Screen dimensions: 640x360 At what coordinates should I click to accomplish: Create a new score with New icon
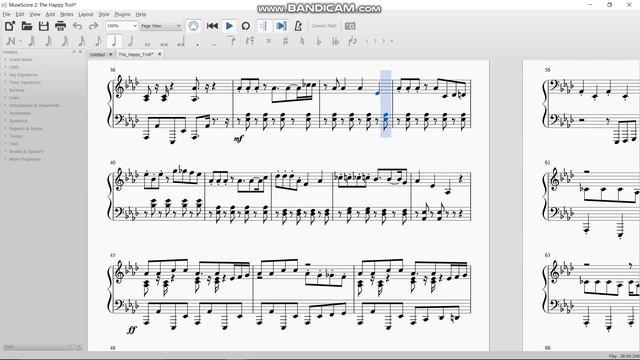pos(10,26)
